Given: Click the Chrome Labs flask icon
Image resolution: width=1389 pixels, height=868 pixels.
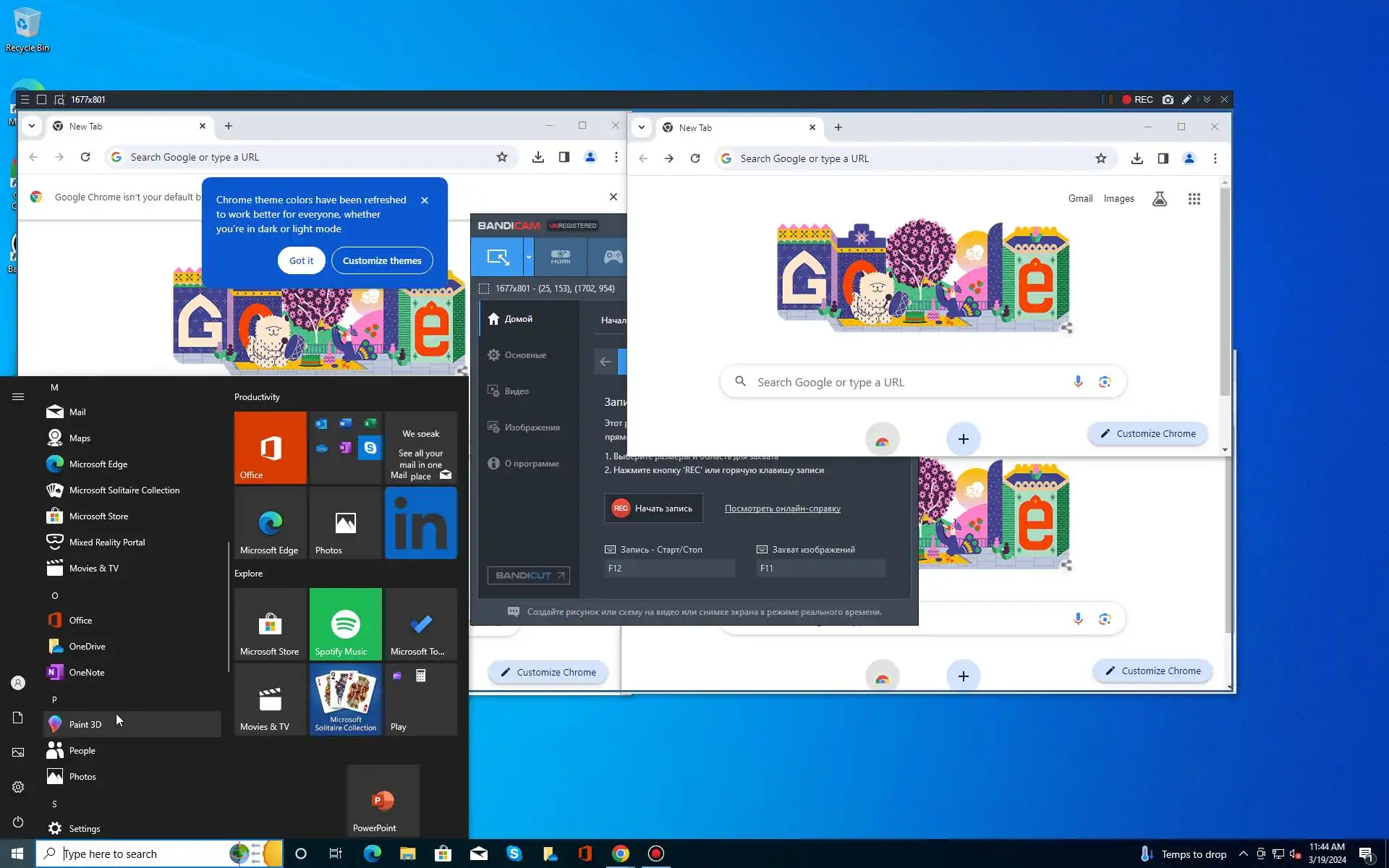Looking at the screenshot, I should click(1159, 199).
